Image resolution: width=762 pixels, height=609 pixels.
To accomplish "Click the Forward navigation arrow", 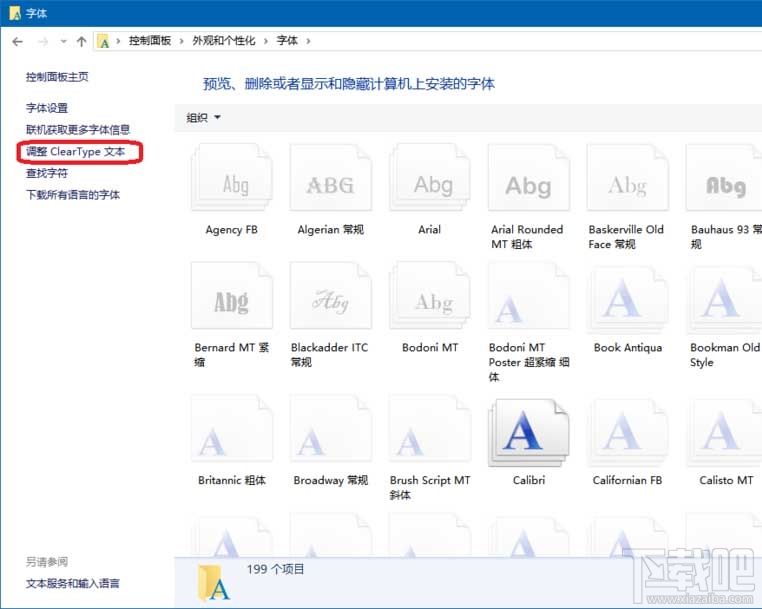I will tap(43, 41).
